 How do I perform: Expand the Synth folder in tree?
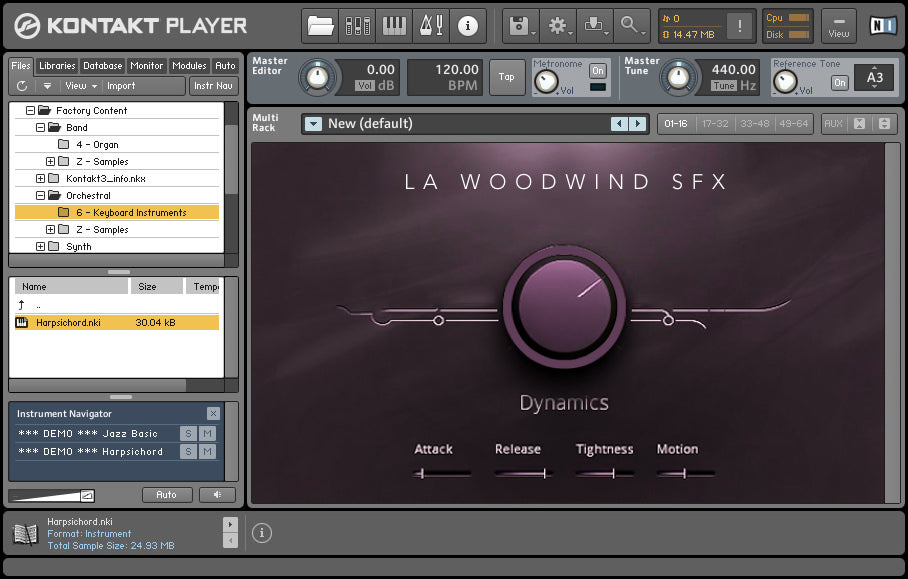[x=41, y=247]
